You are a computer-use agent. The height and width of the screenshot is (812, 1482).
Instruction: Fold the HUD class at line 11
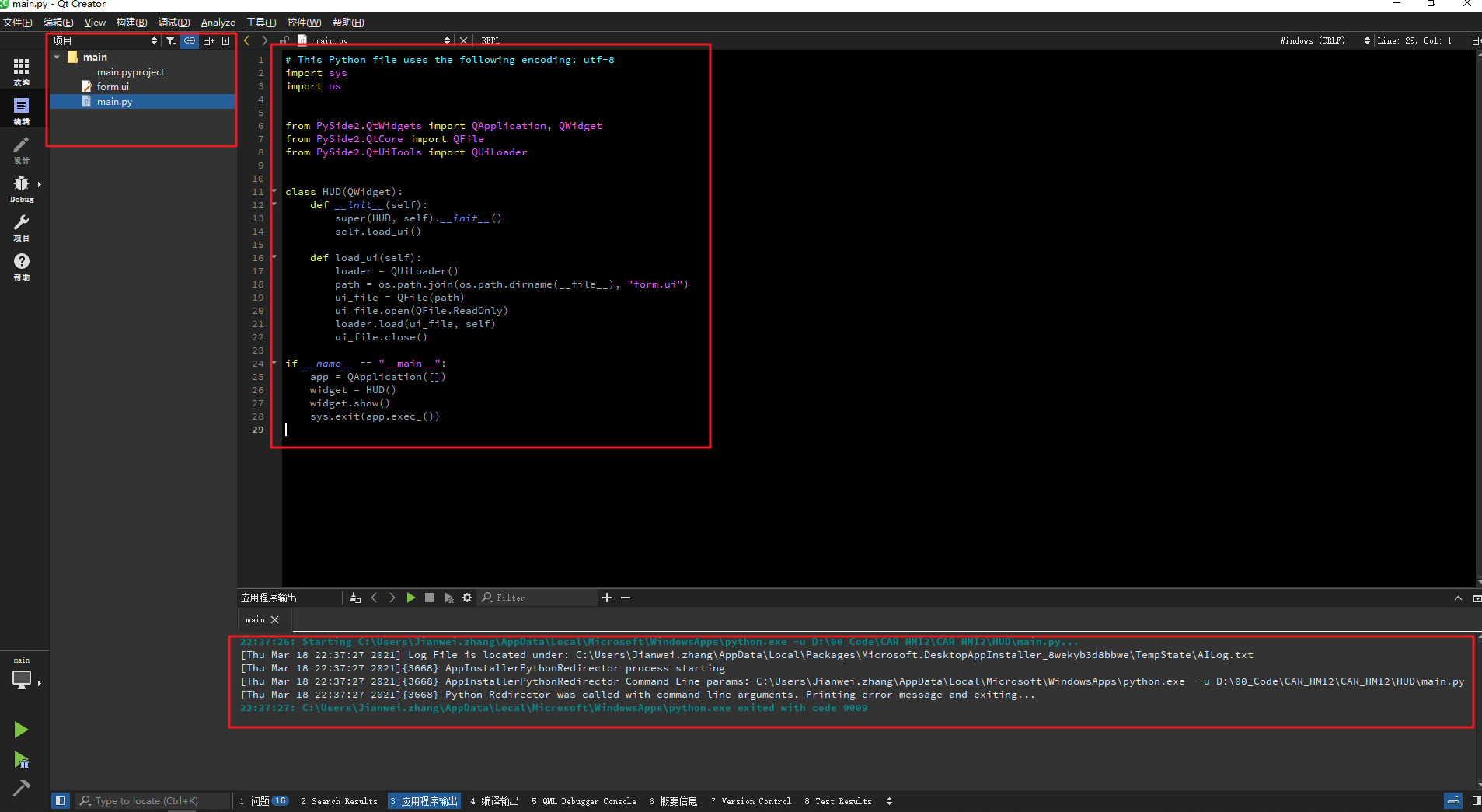(274, 191)
